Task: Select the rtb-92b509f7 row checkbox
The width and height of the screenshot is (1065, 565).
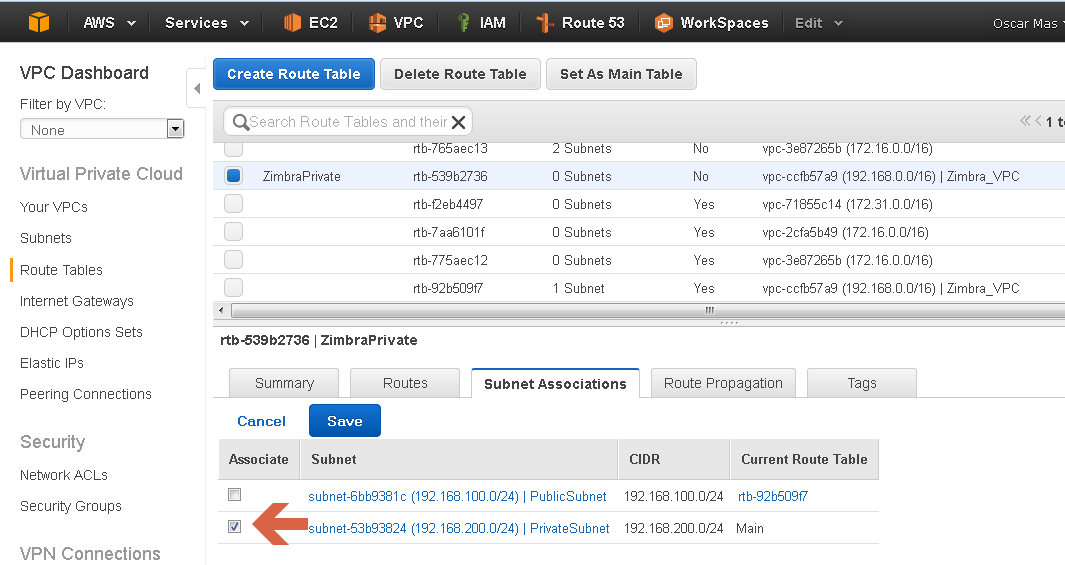Action: [x=234, y=287]
